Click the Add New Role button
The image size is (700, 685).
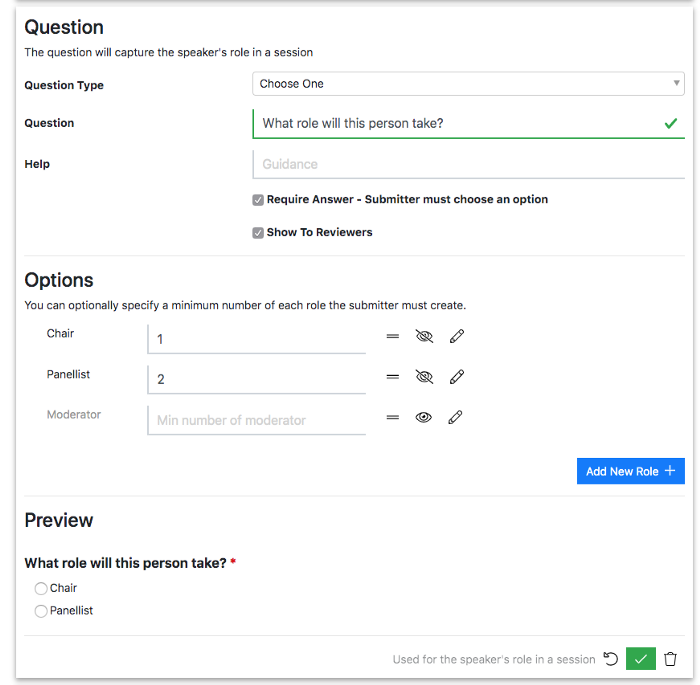(630, 471)
